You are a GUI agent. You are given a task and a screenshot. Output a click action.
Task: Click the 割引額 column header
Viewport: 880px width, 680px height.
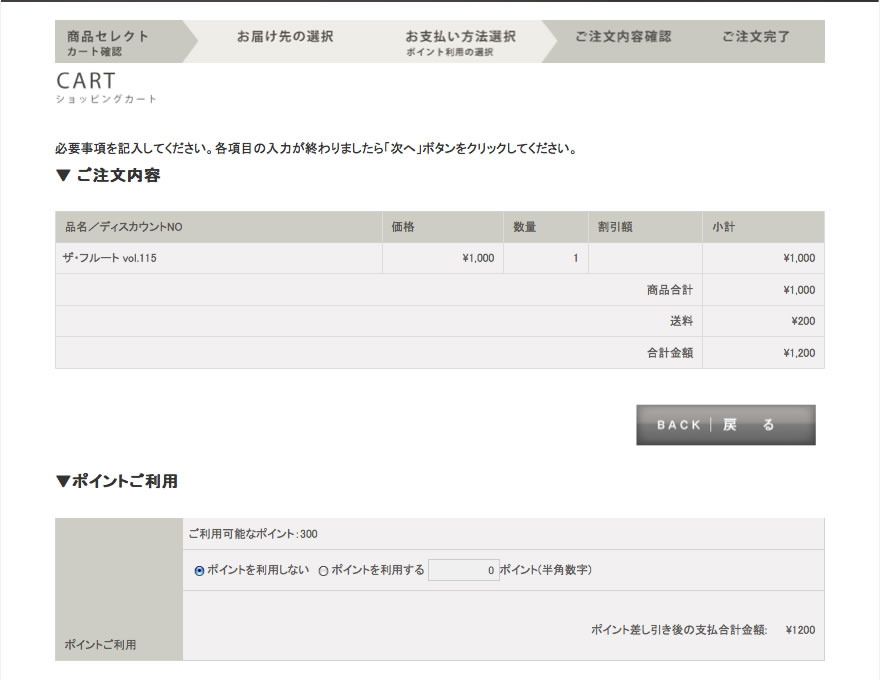point(615,227)
